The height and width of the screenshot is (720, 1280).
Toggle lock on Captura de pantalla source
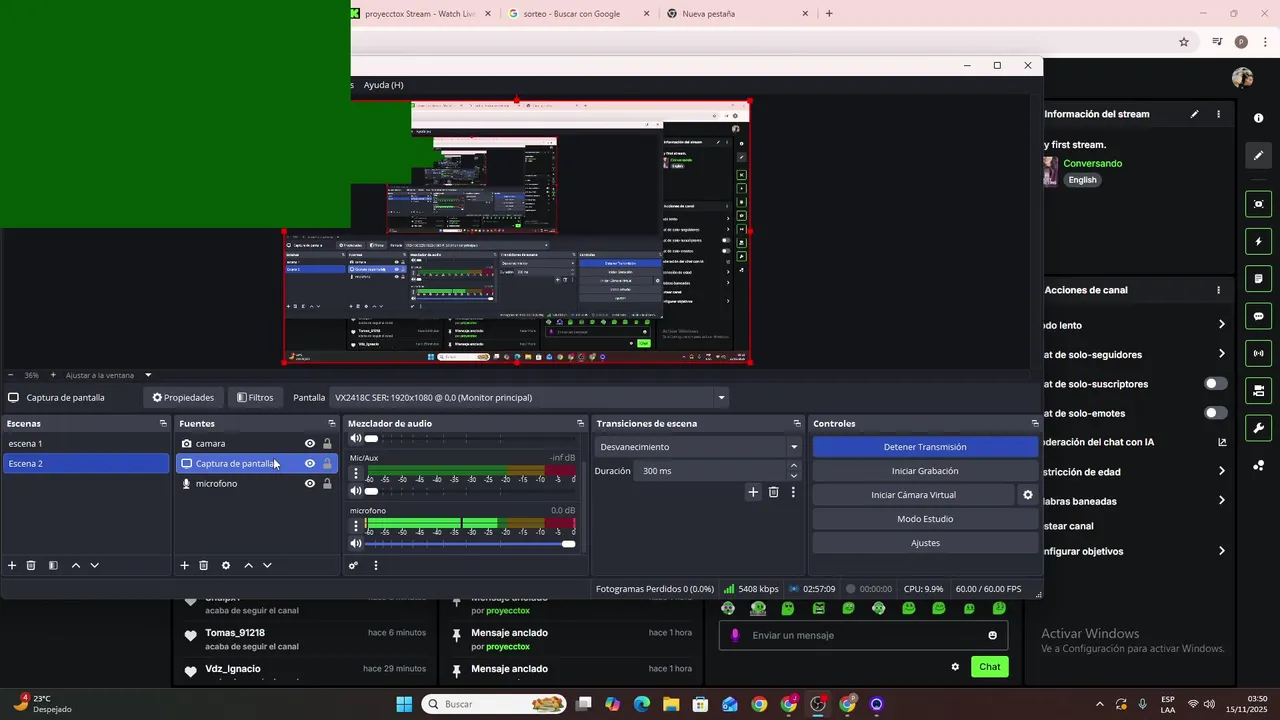327,464
